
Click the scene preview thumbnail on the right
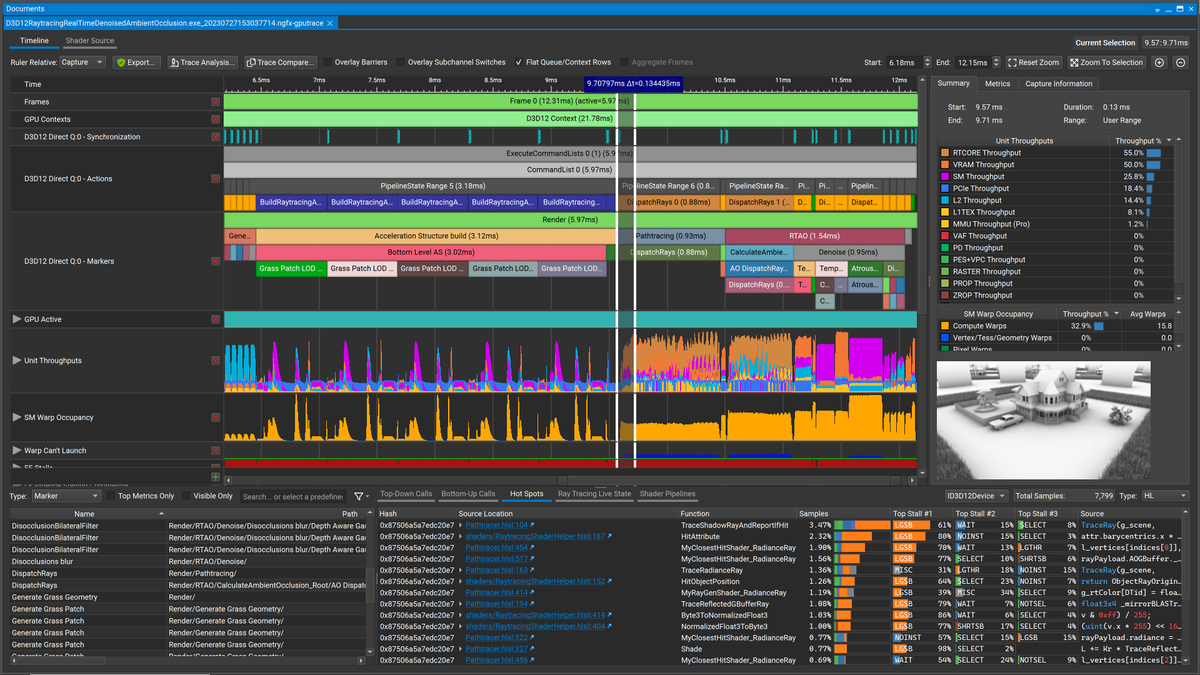pos(1043,417)
